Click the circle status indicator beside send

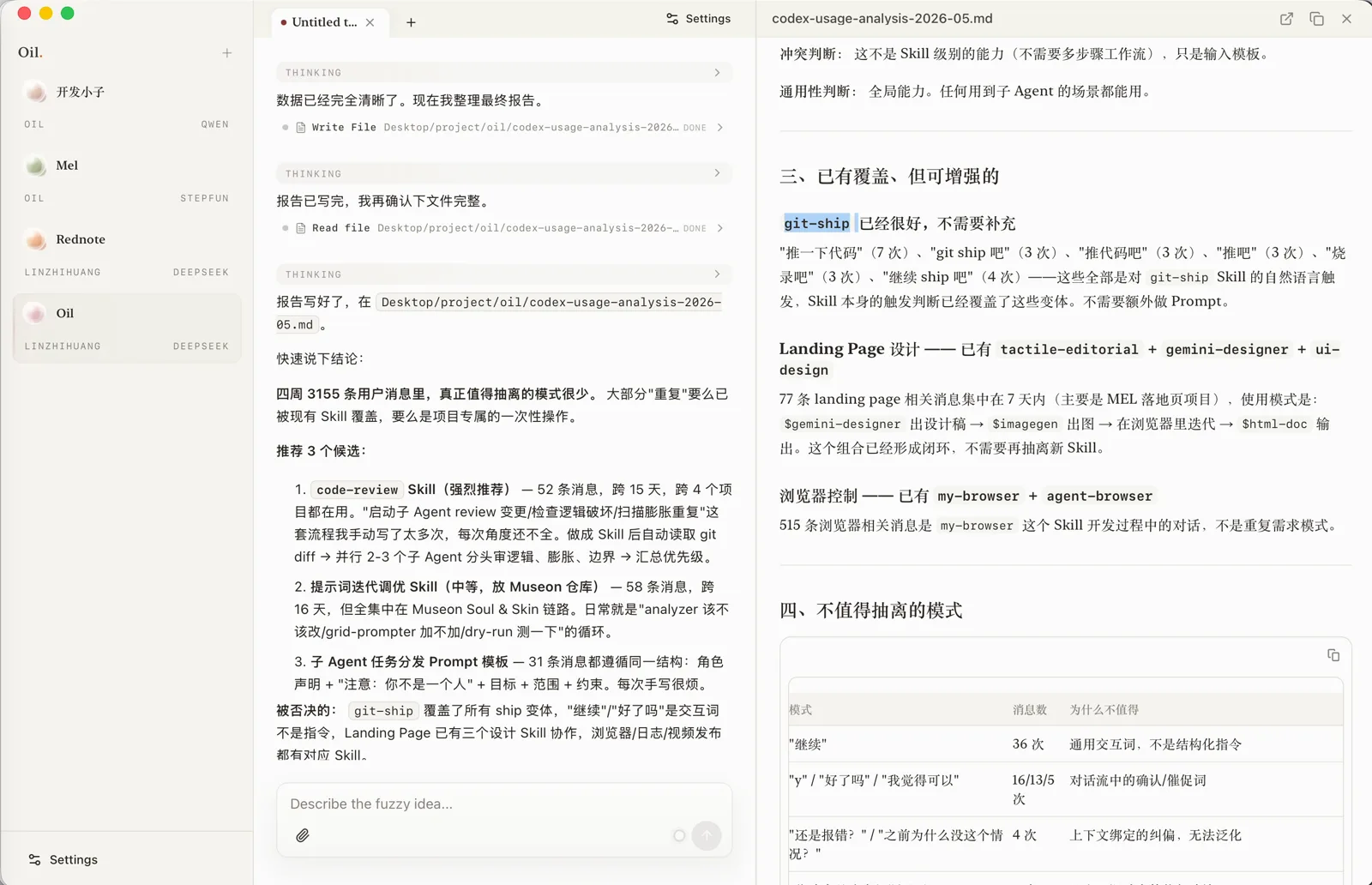[x=679, y=835]
